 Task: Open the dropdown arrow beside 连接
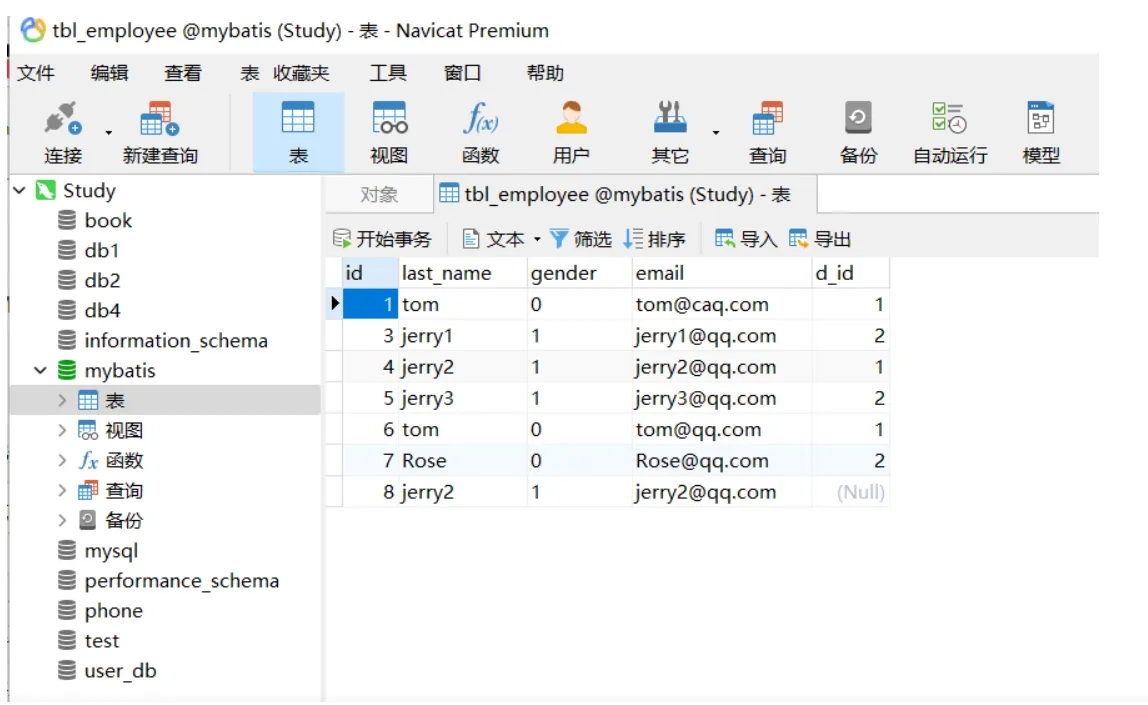pyautogui.click(x=108, y=133)
